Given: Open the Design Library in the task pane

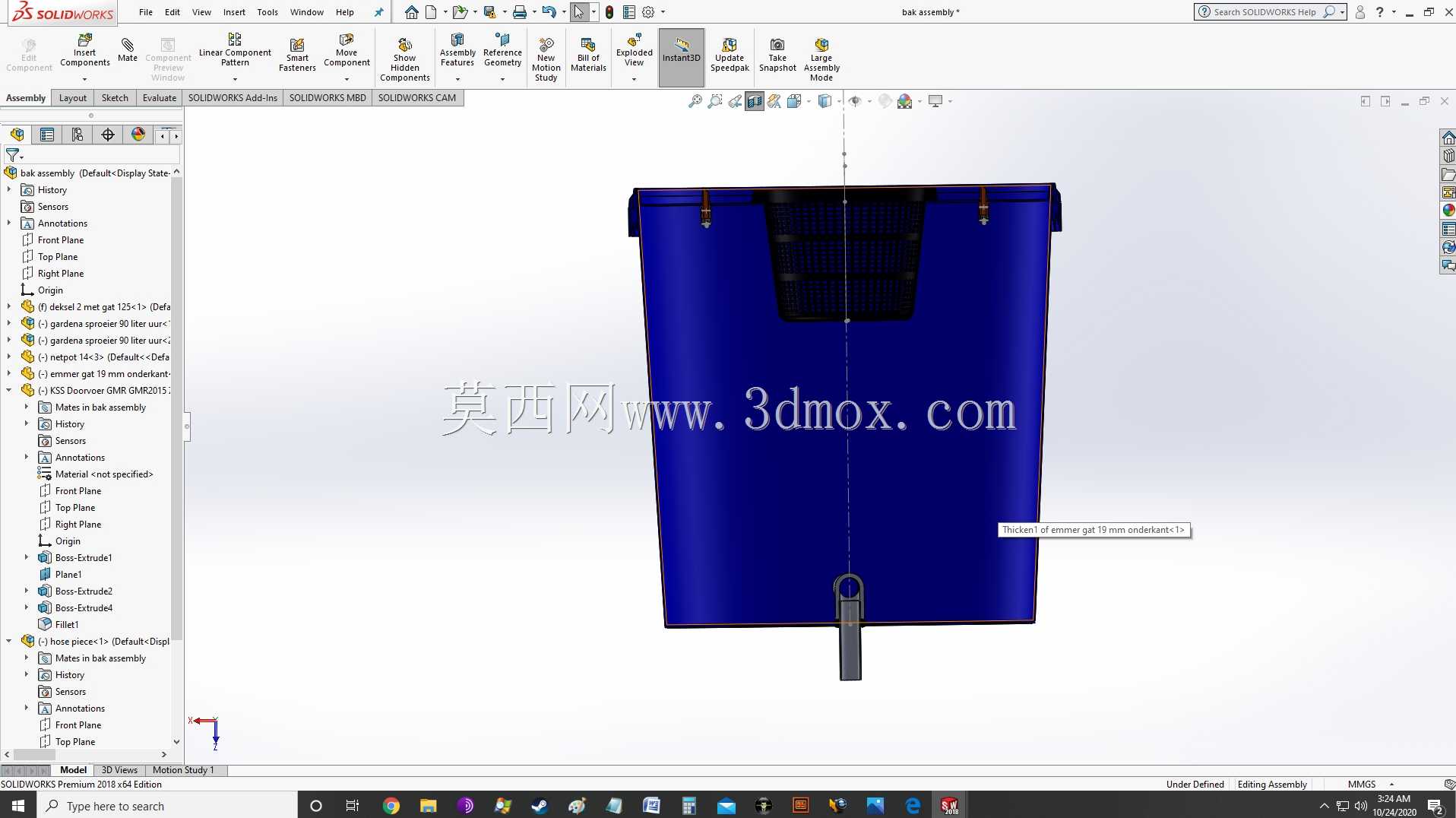Looking at the screenshot, I should [1448, 156].
